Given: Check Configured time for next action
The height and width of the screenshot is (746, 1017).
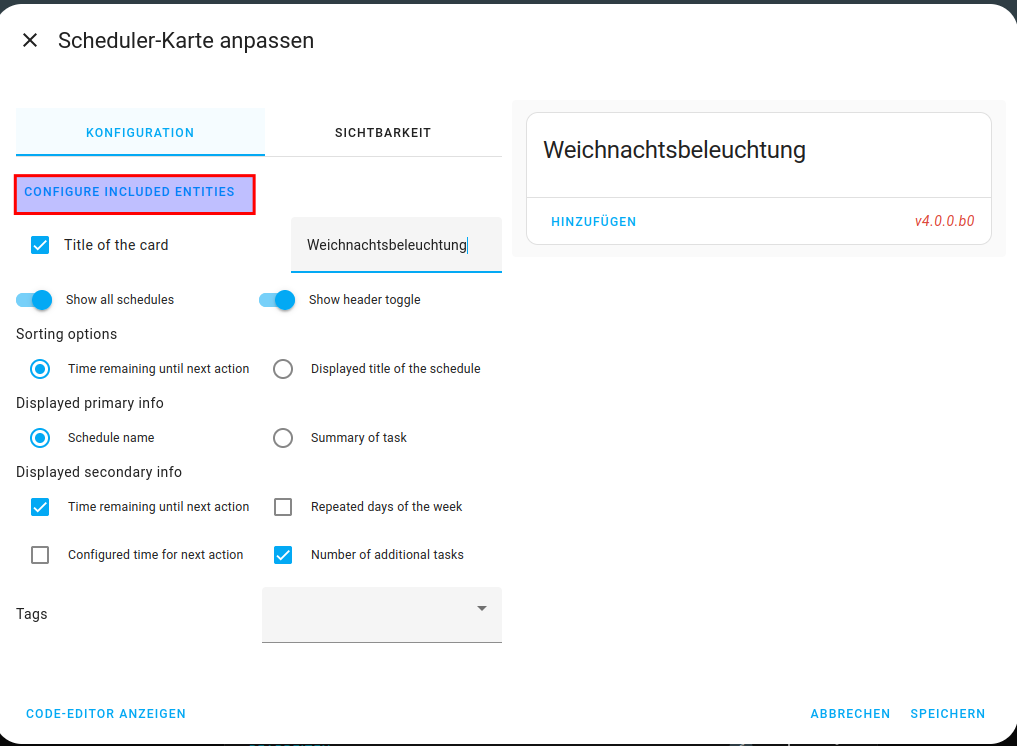Looking at the screenshot, I should tap(40, 555).
